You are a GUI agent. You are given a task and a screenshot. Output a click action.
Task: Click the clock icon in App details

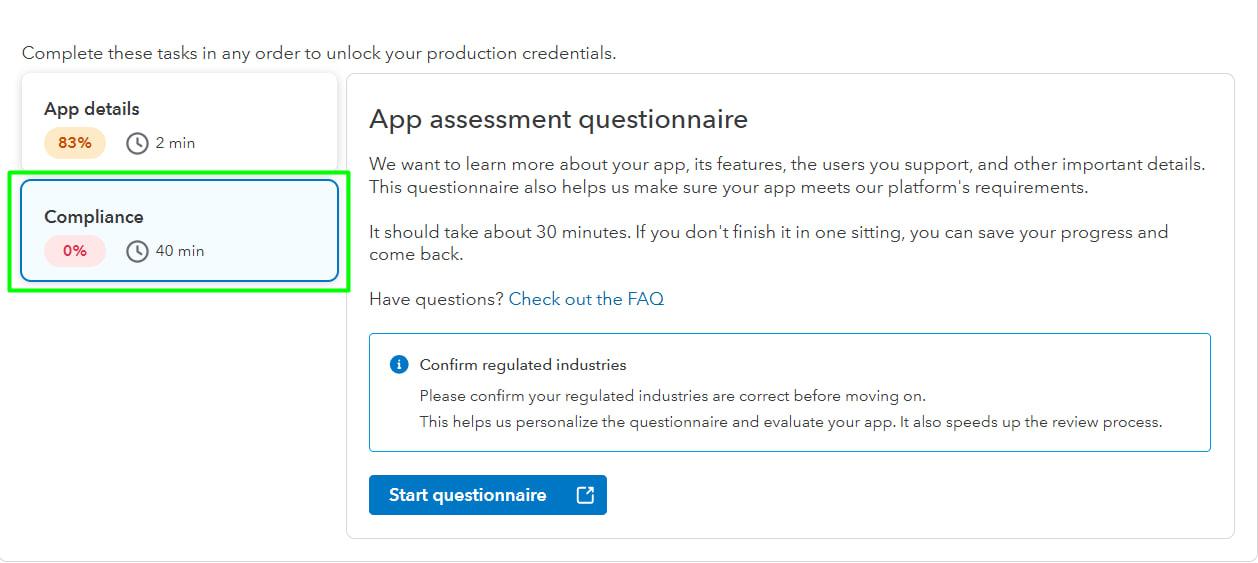point(137,143)
